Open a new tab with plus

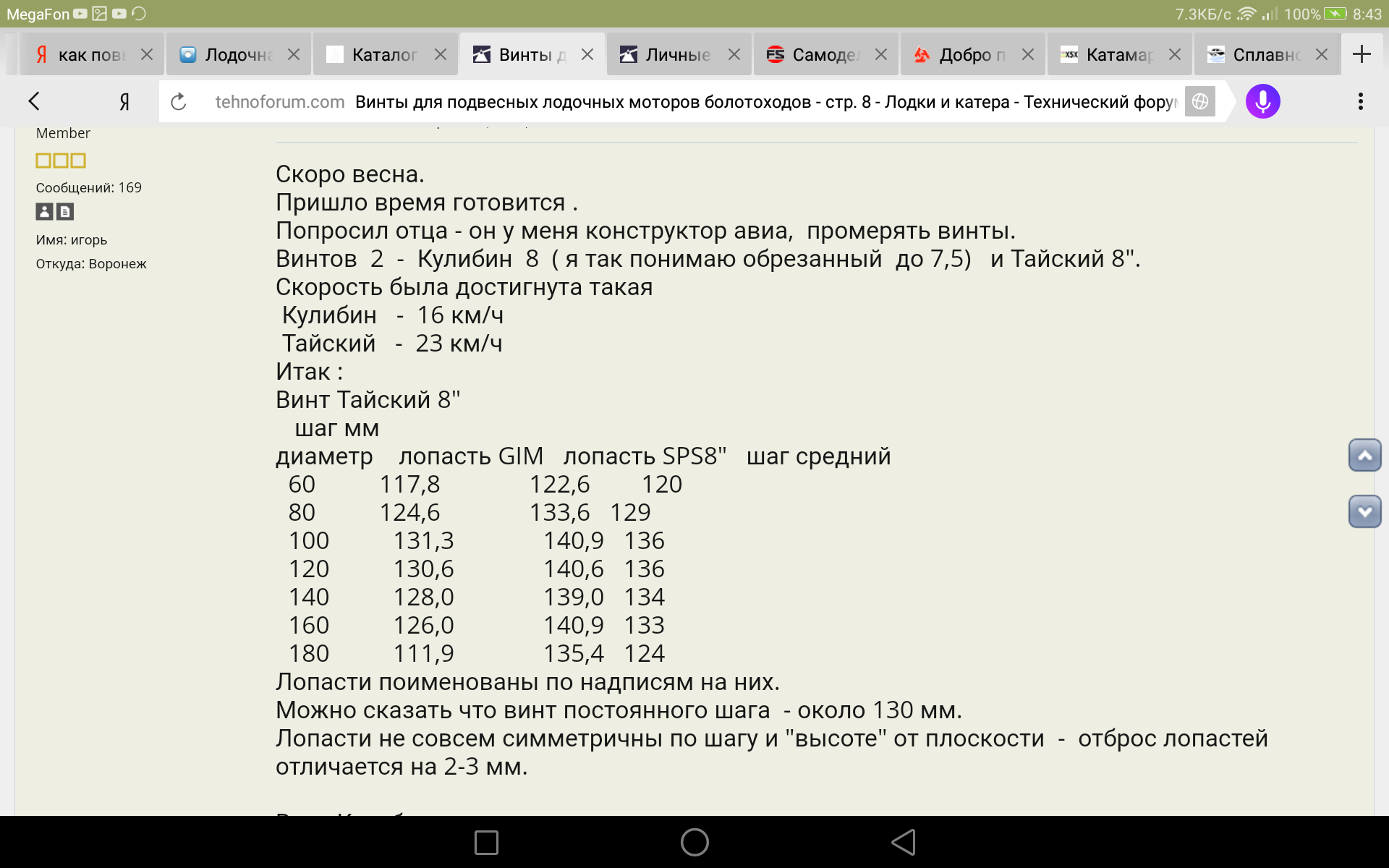pos(1362,54)
